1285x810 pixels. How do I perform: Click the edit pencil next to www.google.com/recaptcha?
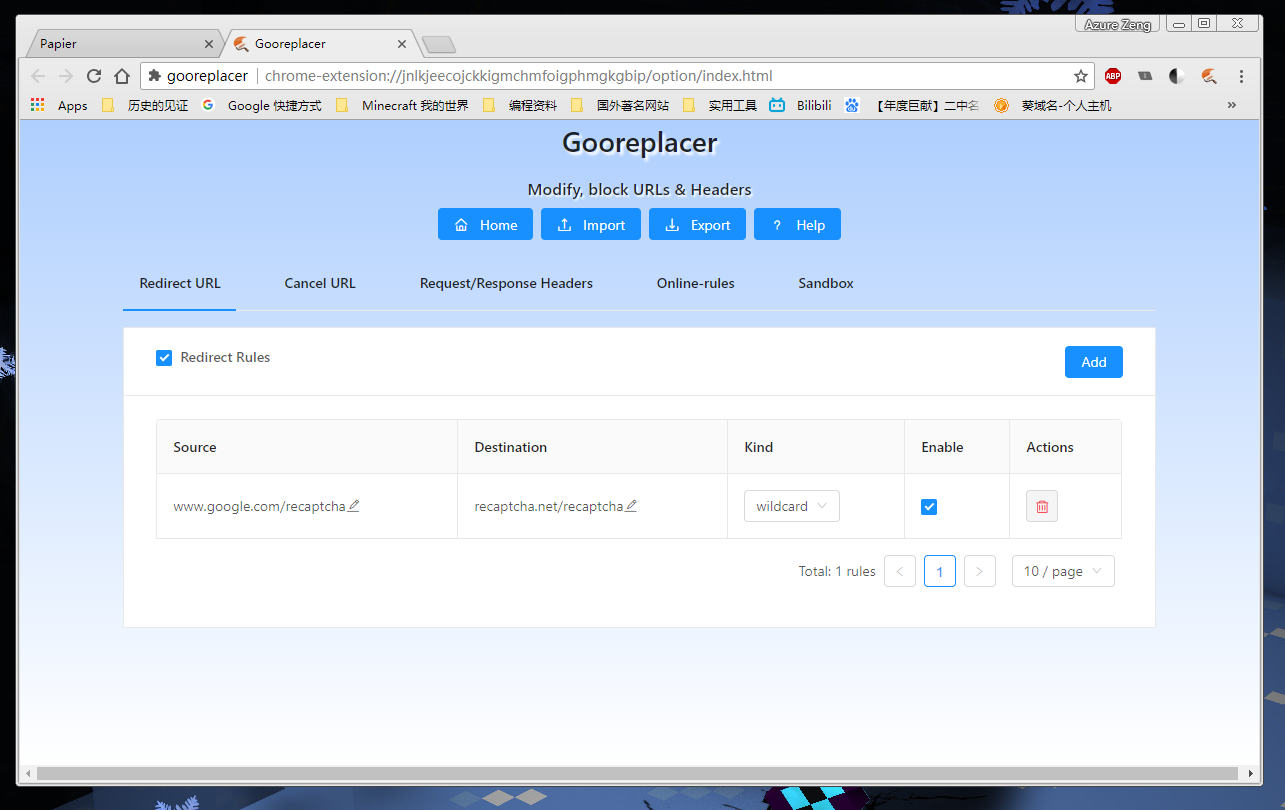353,506
